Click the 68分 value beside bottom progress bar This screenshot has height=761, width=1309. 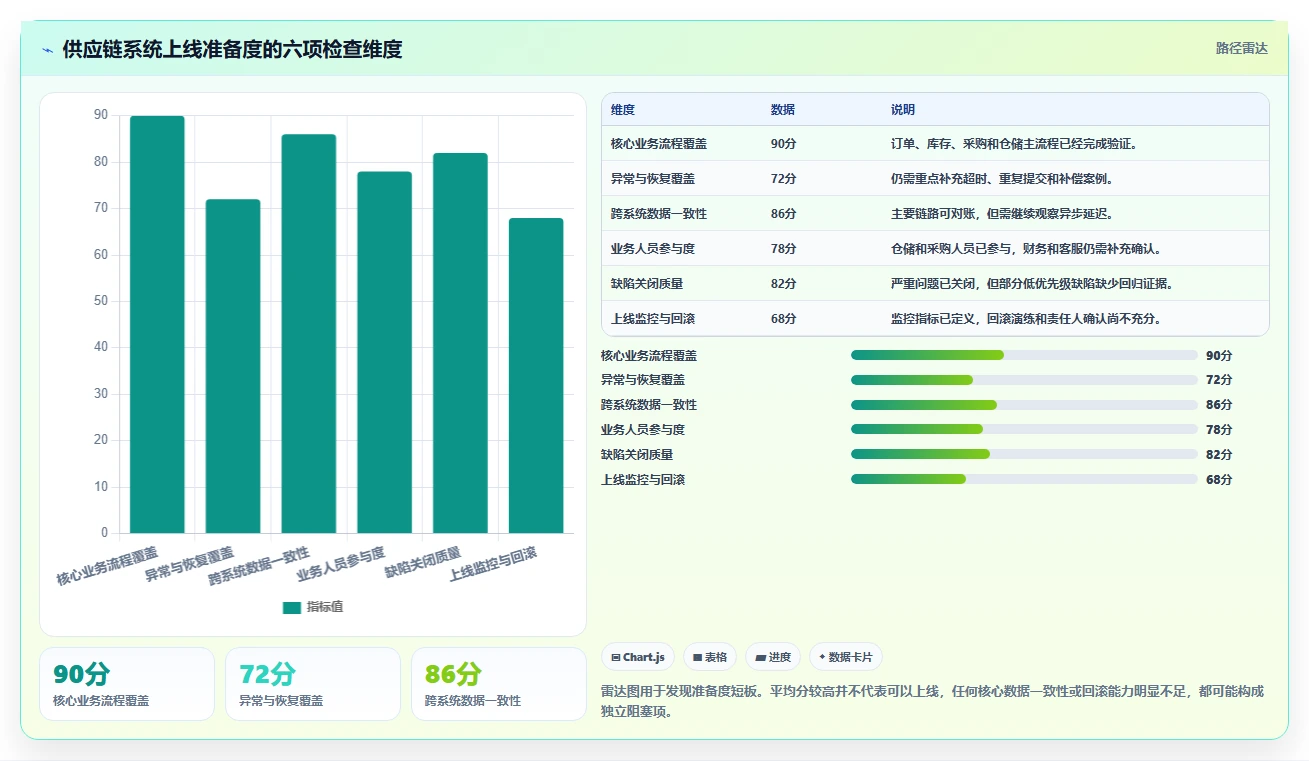pos(1219,480)
